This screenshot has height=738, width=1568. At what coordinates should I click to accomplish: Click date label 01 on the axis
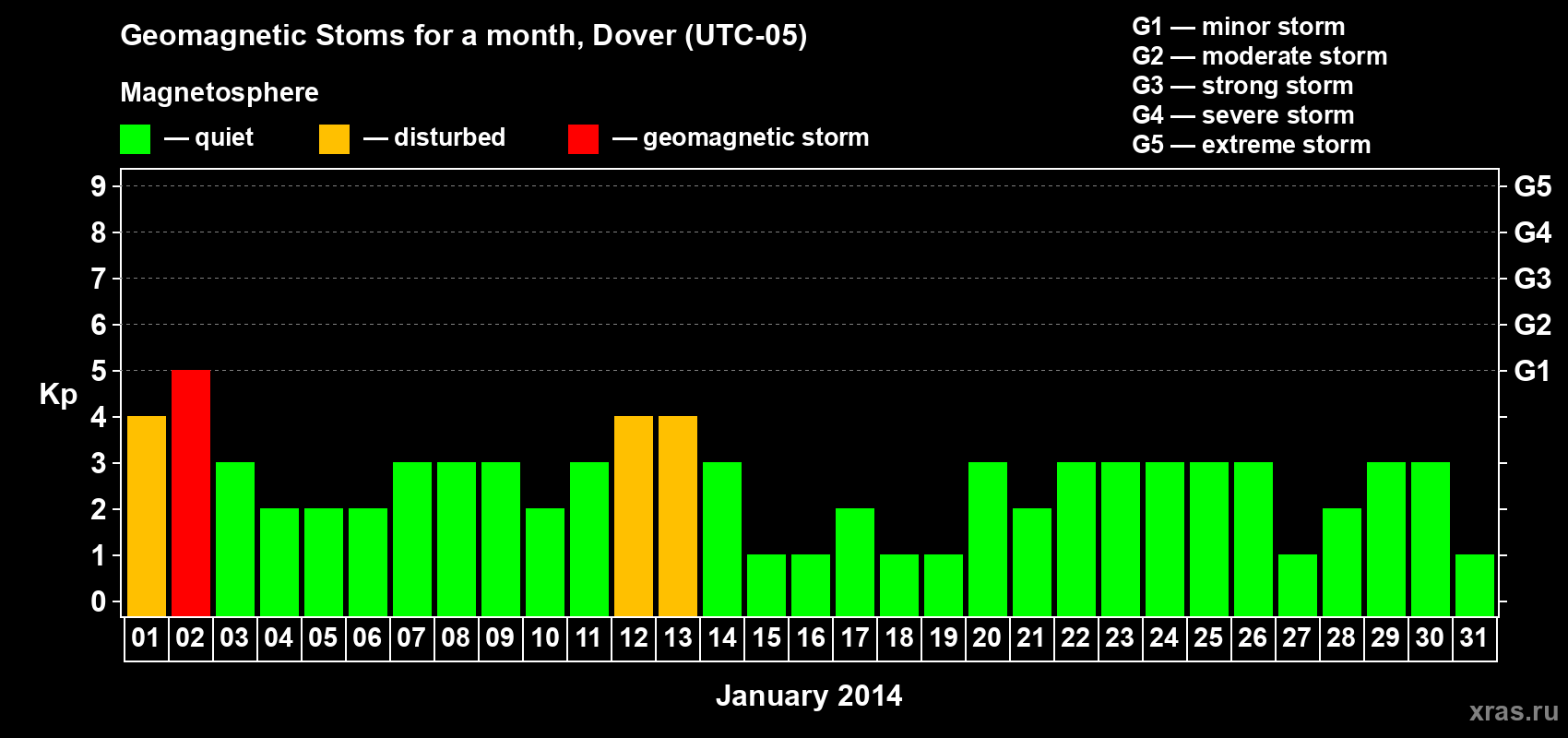(146, 637)
